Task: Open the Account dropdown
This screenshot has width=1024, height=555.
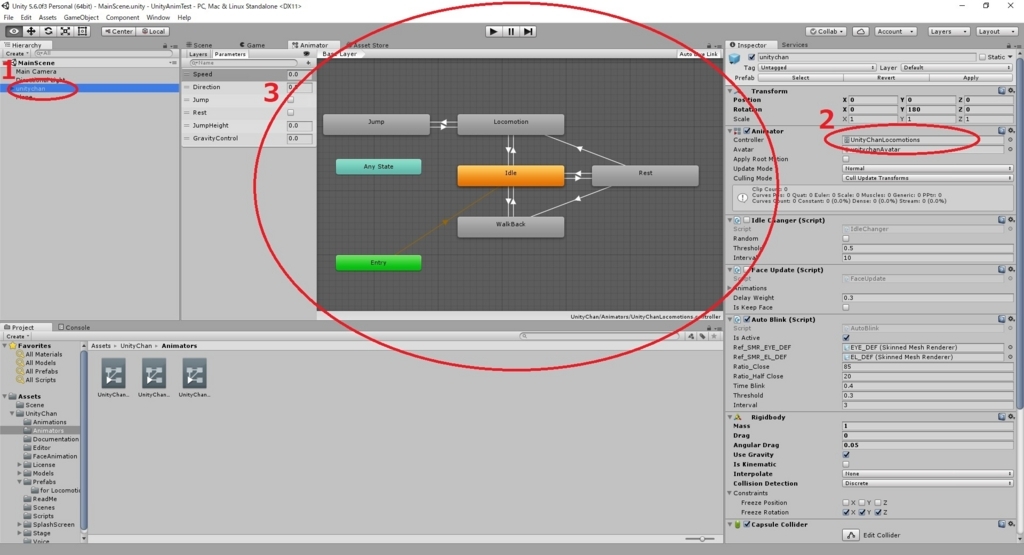Action: pos(895,31)
